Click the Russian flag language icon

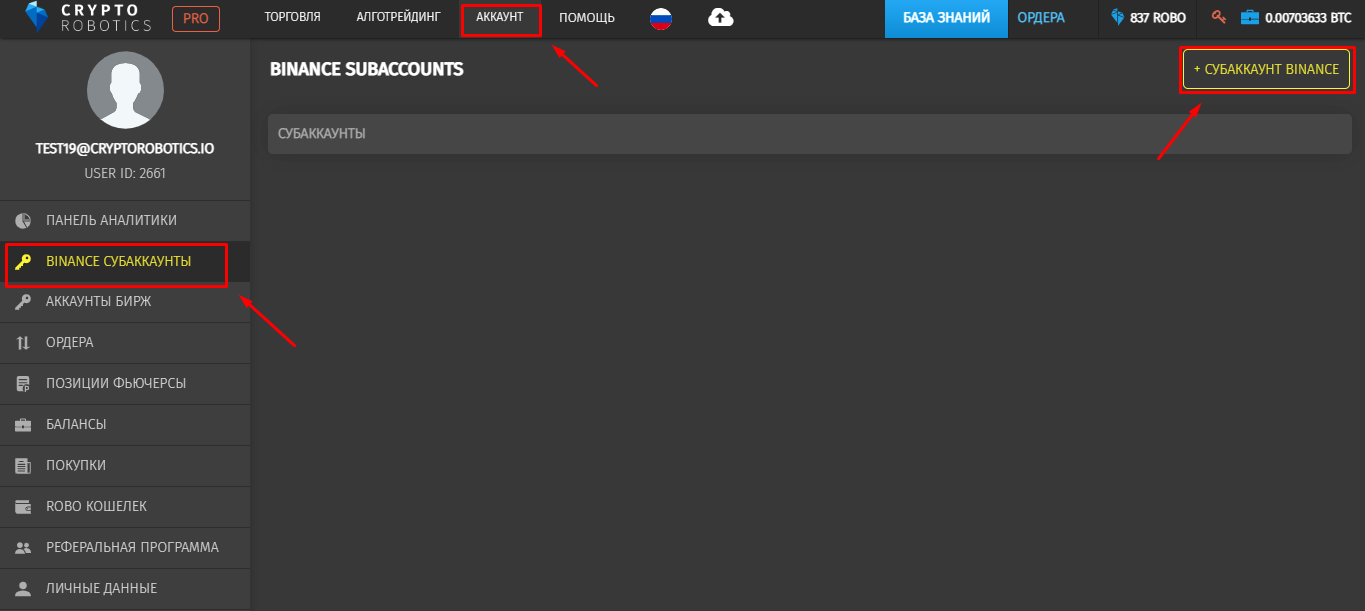click(661, 18)
